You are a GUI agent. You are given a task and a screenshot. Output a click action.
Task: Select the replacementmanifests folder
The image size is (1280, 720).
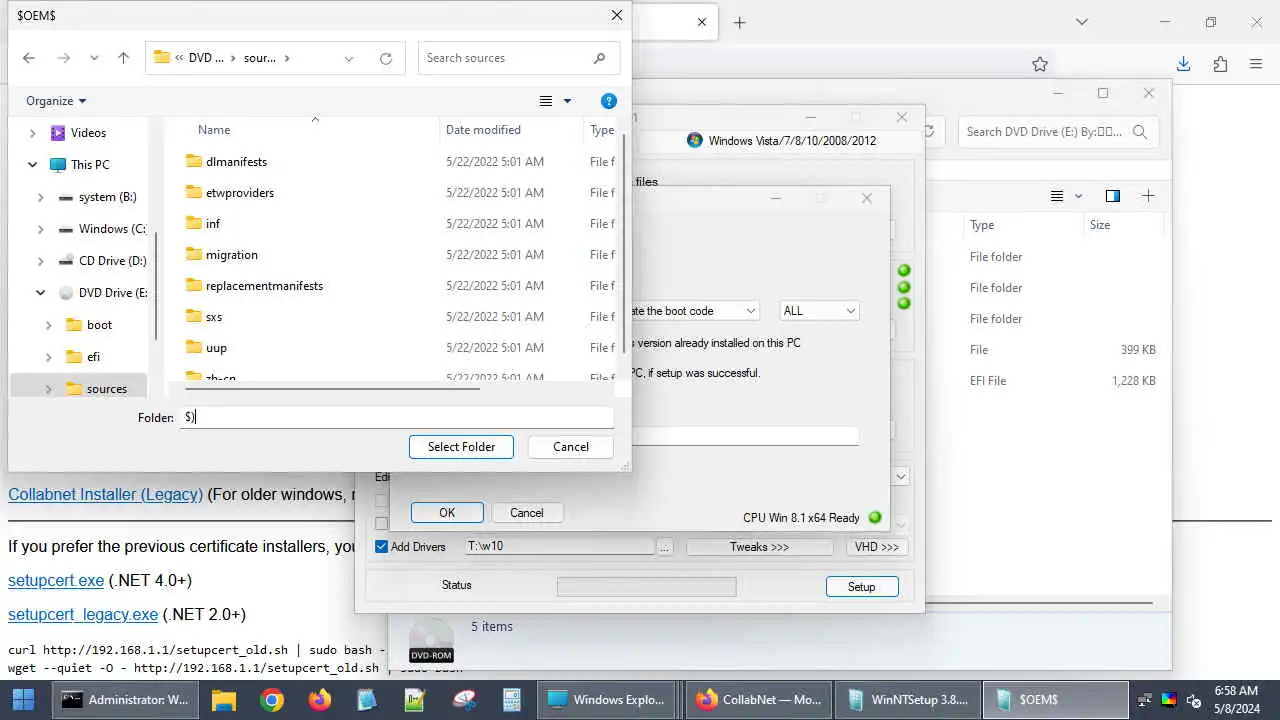click(264, 286)
